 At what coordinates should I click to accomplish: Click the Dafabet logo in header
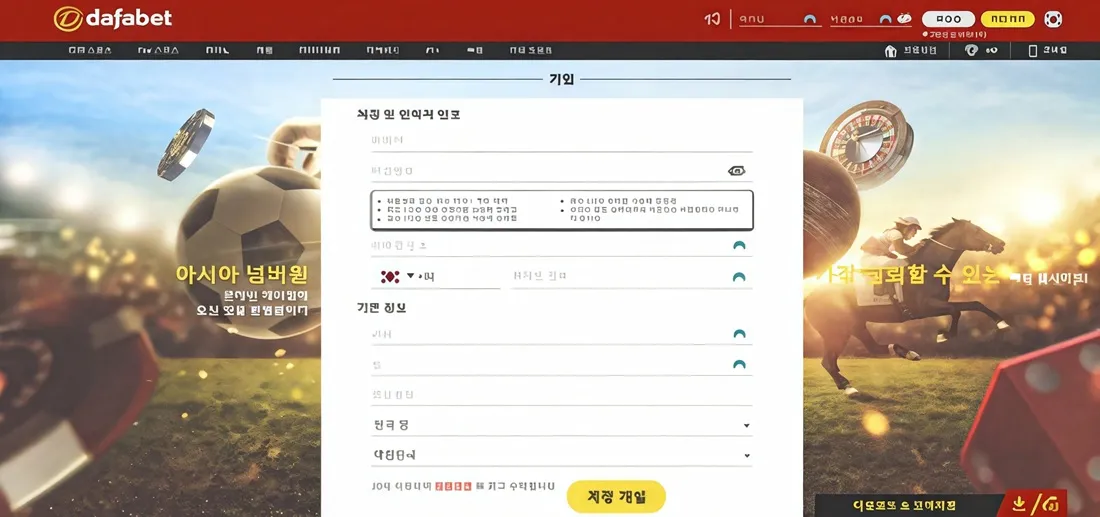click(x=112, y=18)
